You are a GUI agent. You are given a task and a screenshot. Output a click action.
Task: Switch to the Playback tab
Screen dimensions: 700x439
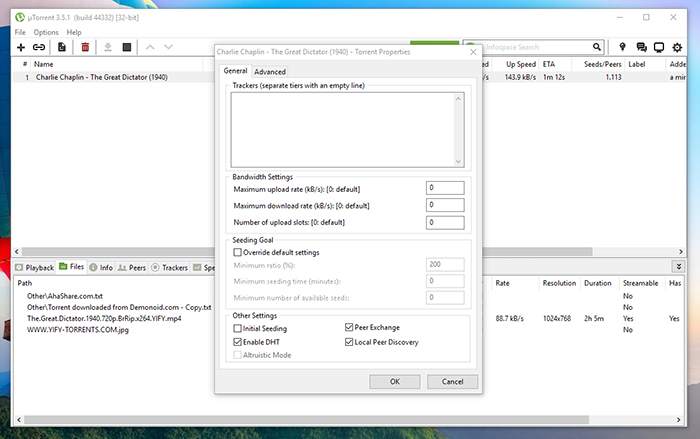coord(34,268)
